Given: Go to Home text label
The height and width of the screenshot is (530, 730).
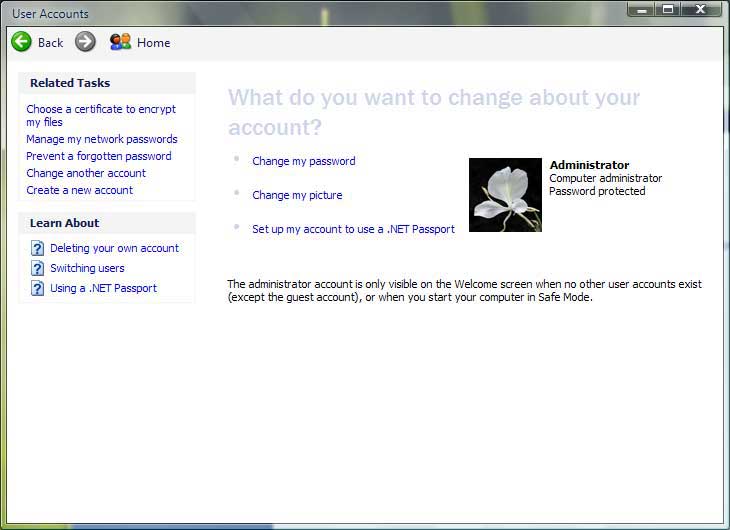Looking at the screenshot, I should [154, 43].
